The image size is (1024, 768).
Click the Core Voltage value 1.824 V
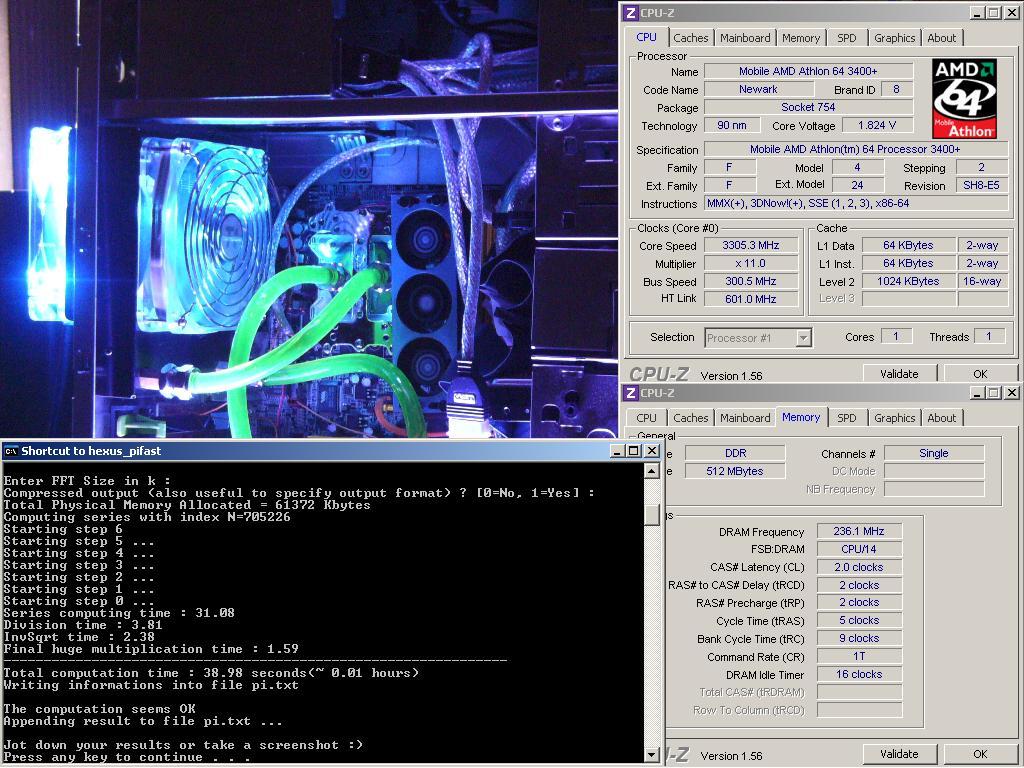[x=877, y=125]
